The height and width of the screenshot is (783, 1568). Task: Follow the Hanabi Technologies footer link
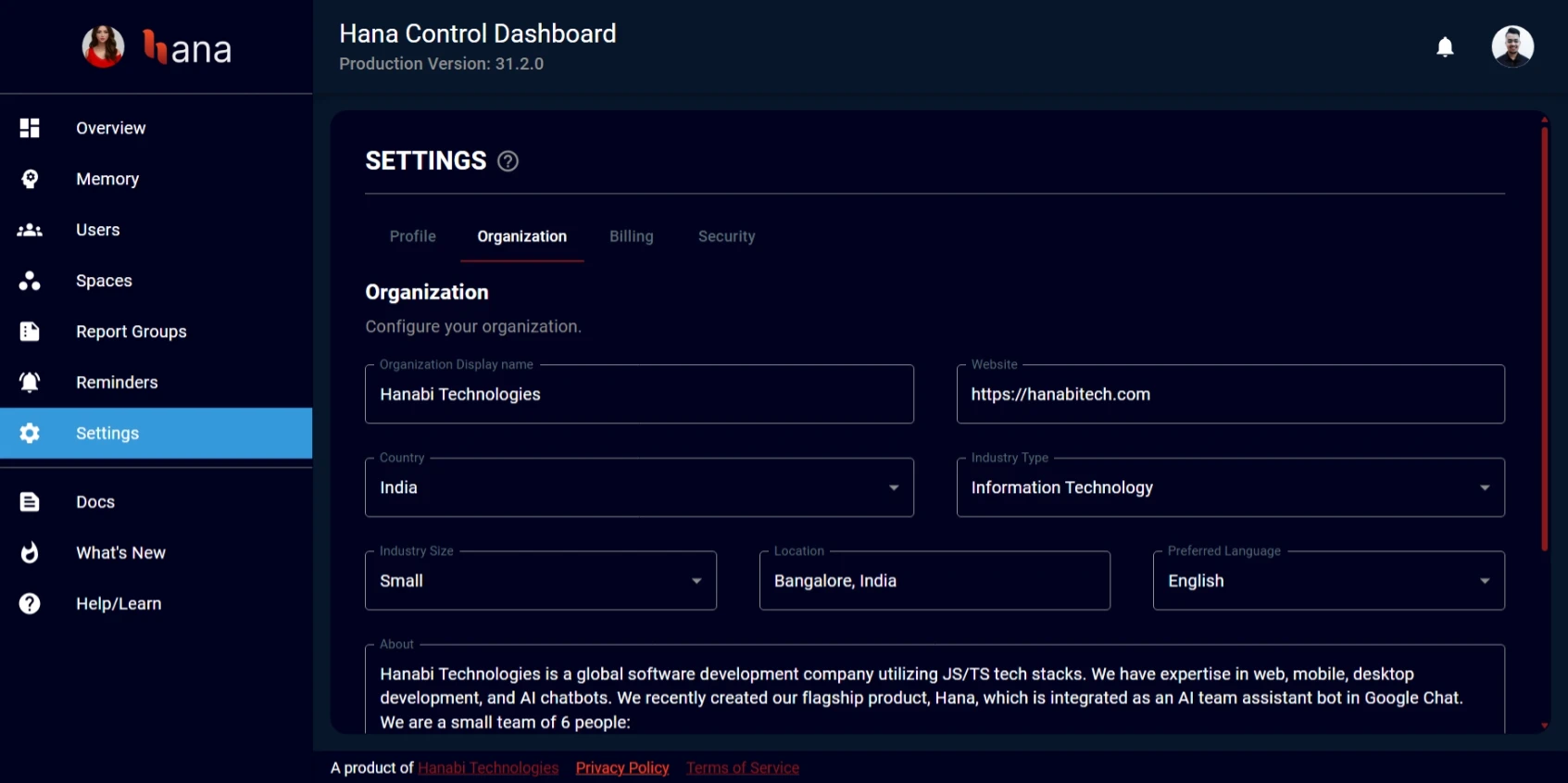488,768
